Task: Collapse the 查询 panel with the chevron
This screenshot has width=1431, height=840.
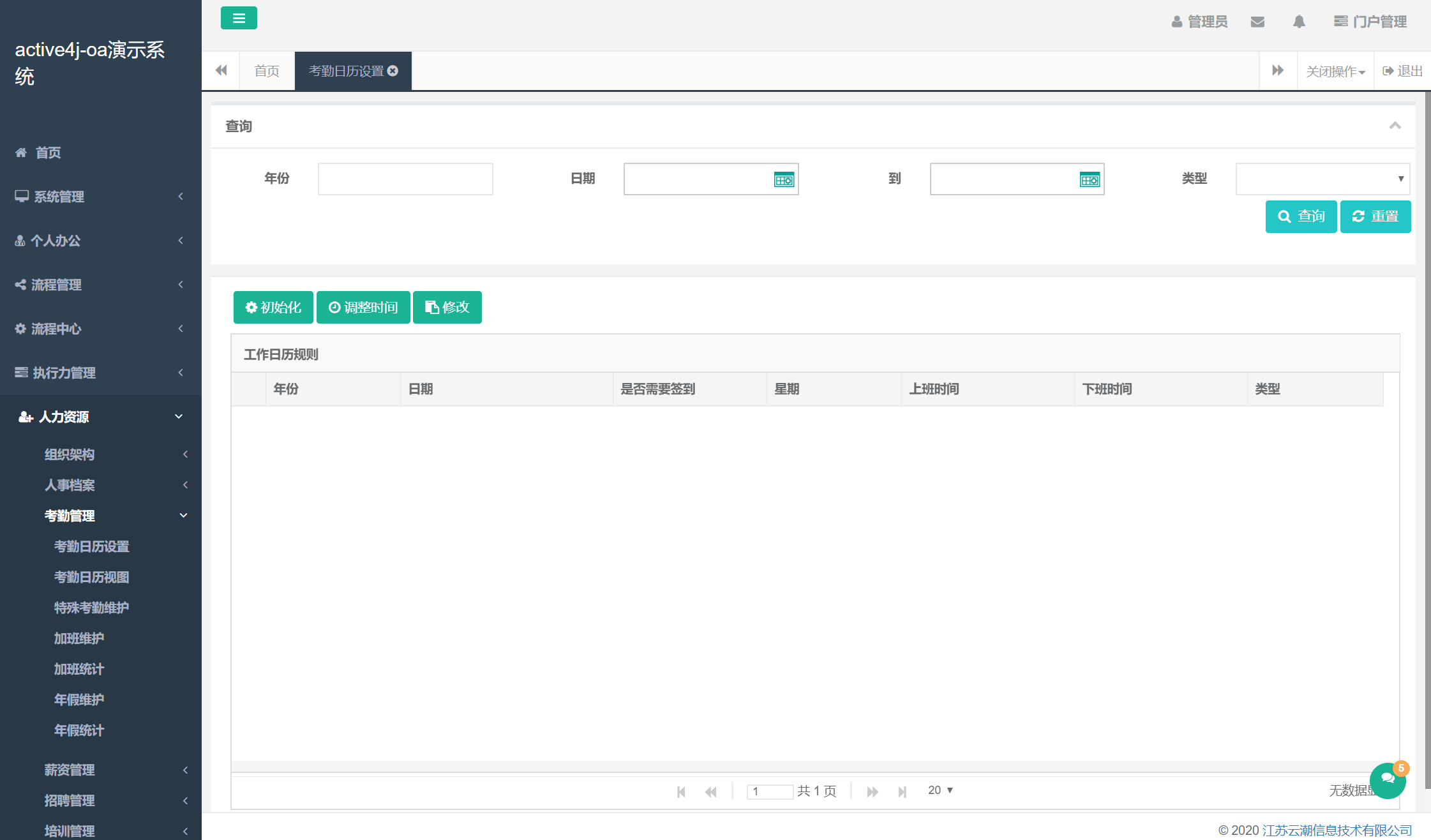Action: (x=1395, y=126)
